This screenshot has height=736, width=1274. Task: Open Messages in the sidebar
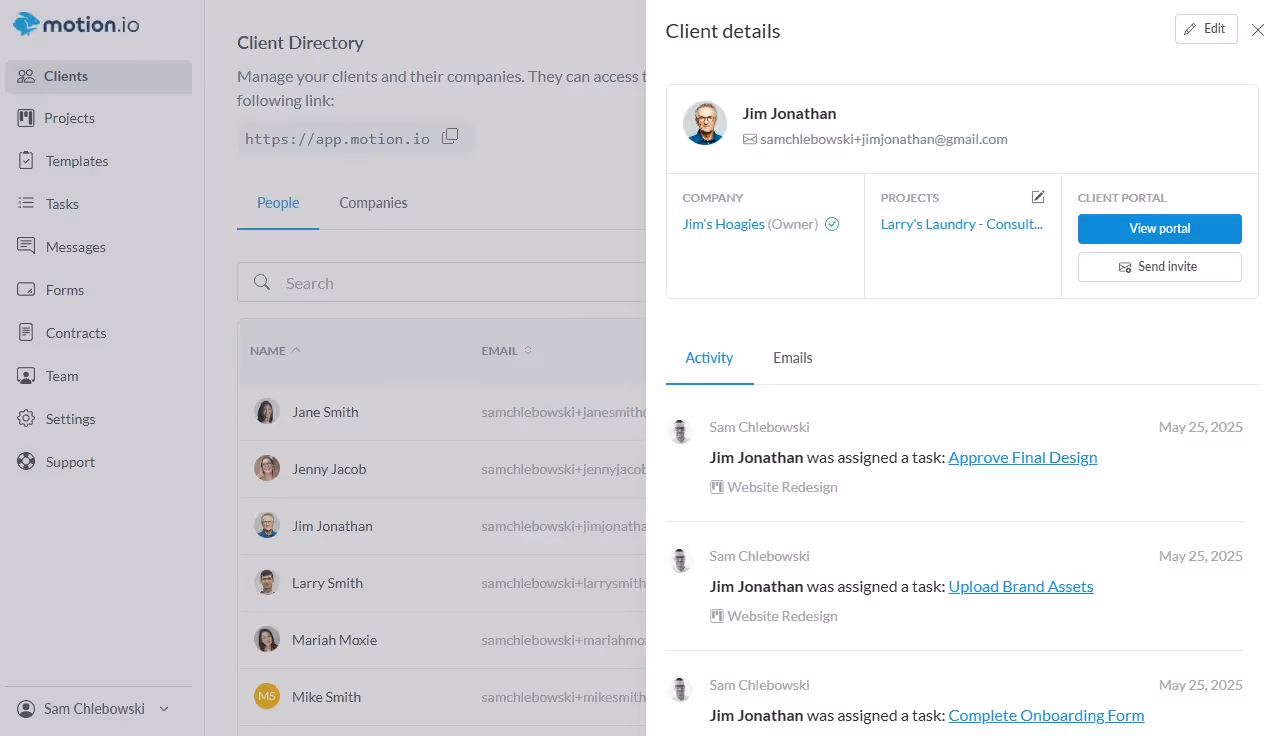[x=98, y=247]
